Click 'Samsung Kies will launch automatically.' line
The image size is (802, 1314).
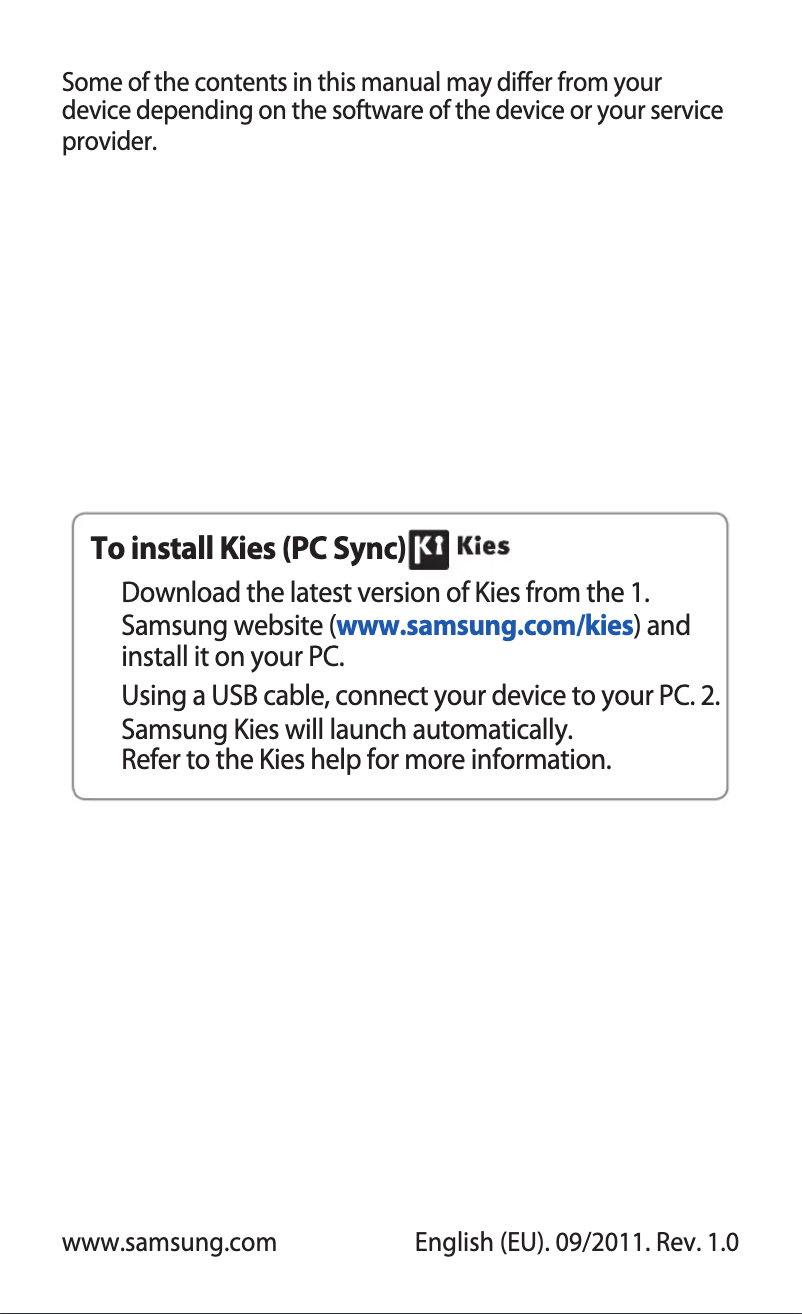(347, 728)
